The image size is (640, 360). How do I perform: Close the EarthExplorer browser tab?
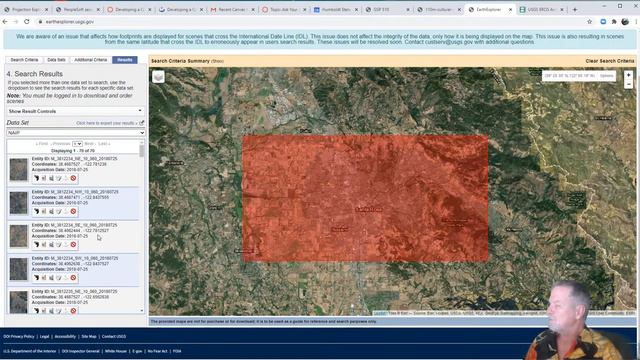click(x=510, y=9)
